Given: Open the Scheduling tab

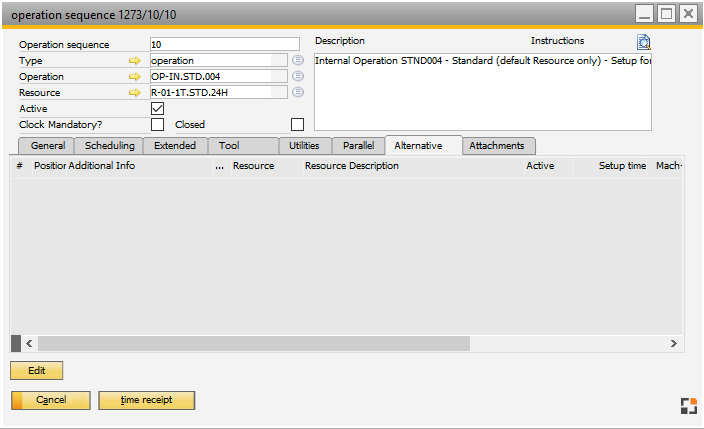Looking at the screenshot, I should [110, 146].
